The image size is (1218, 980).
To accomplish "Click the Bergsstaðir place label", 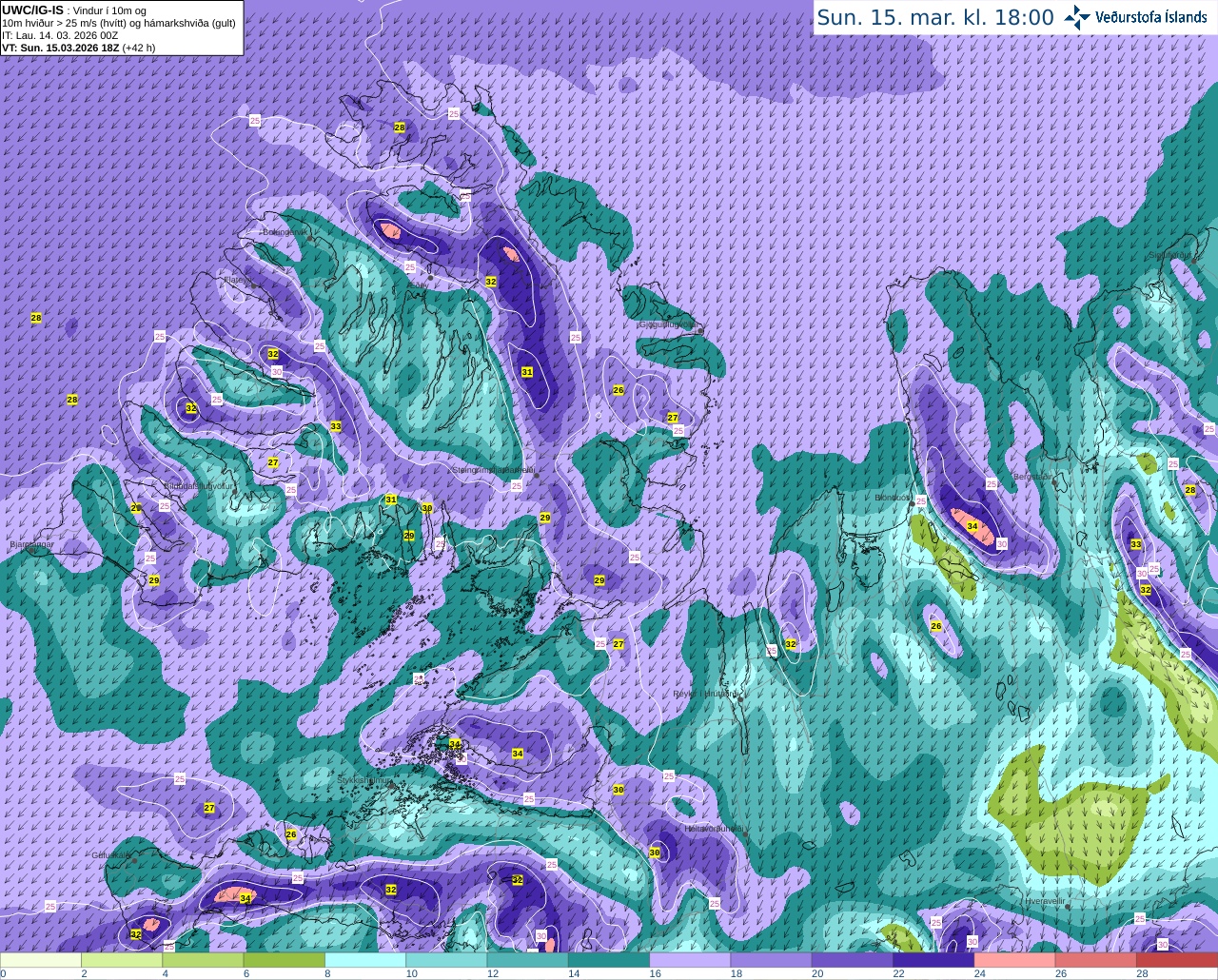I will tap(1032, 477).
